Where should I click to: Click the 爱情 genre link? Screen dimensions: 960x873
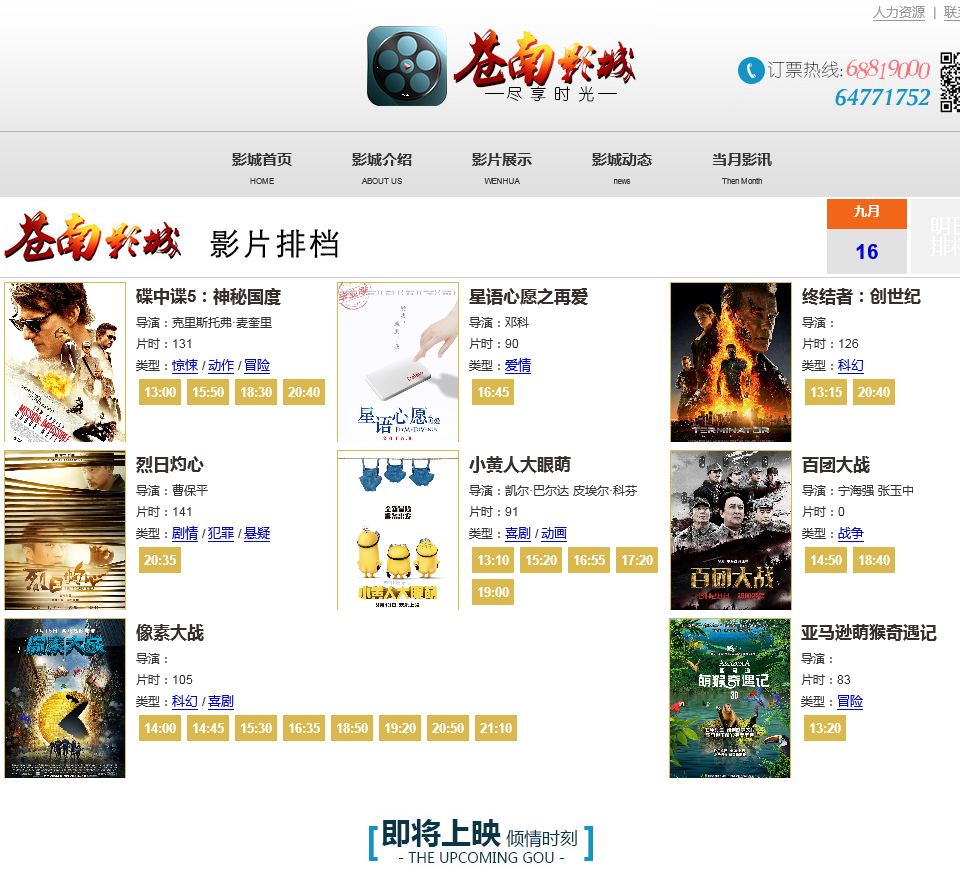click(x=518, y=365)
